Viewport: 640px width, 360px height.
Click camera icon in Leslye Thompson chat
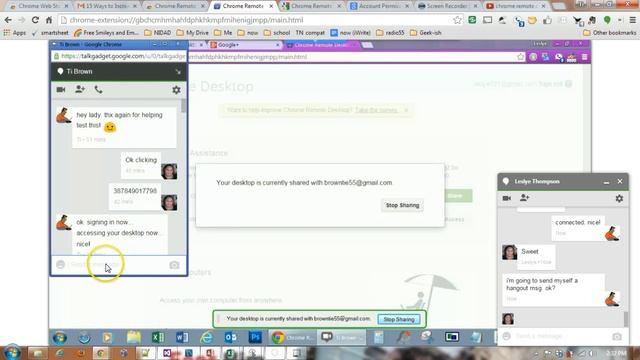[617, 336]
